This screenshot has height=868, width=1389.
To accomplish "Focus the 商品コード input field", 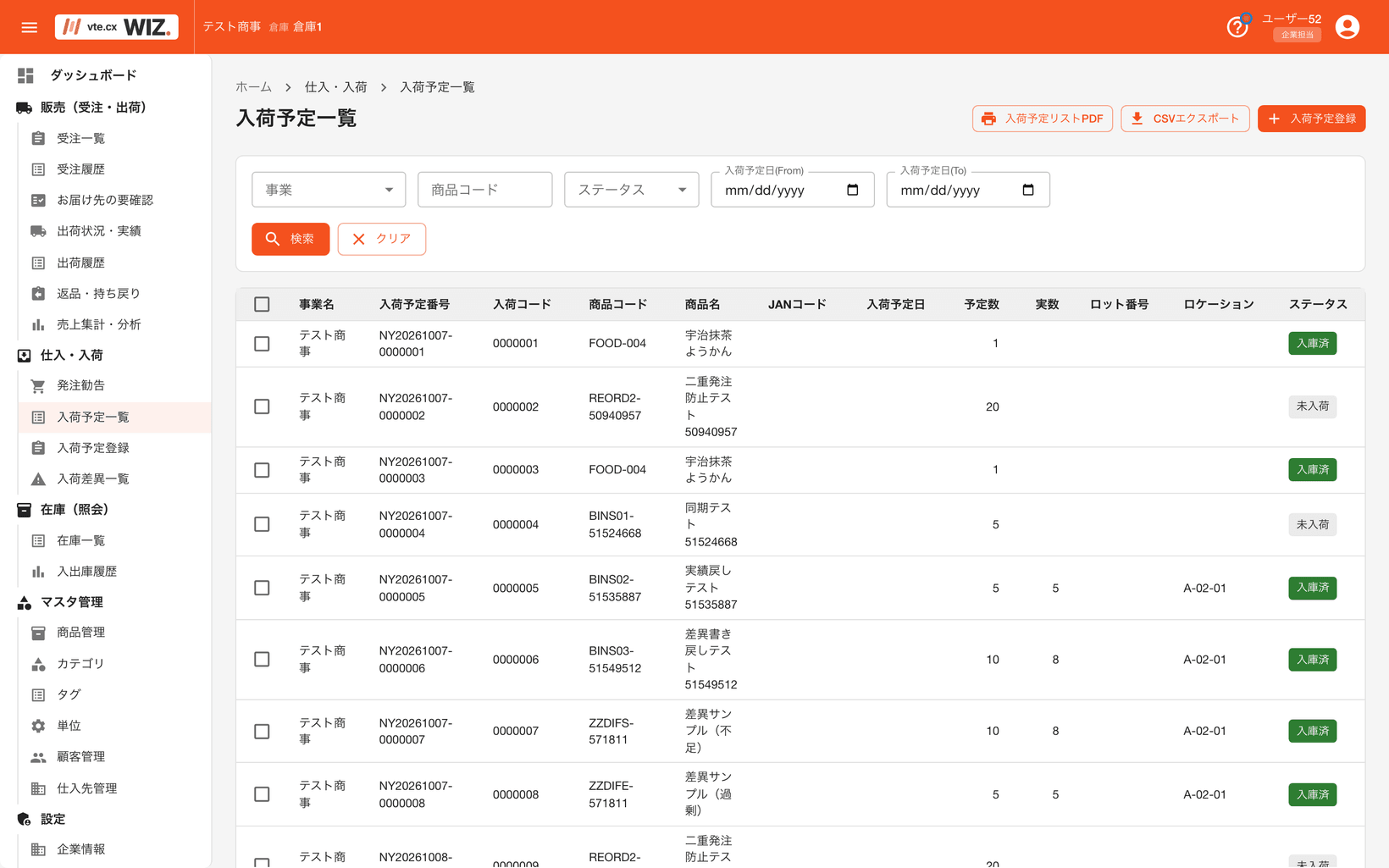I will (484, 190).
